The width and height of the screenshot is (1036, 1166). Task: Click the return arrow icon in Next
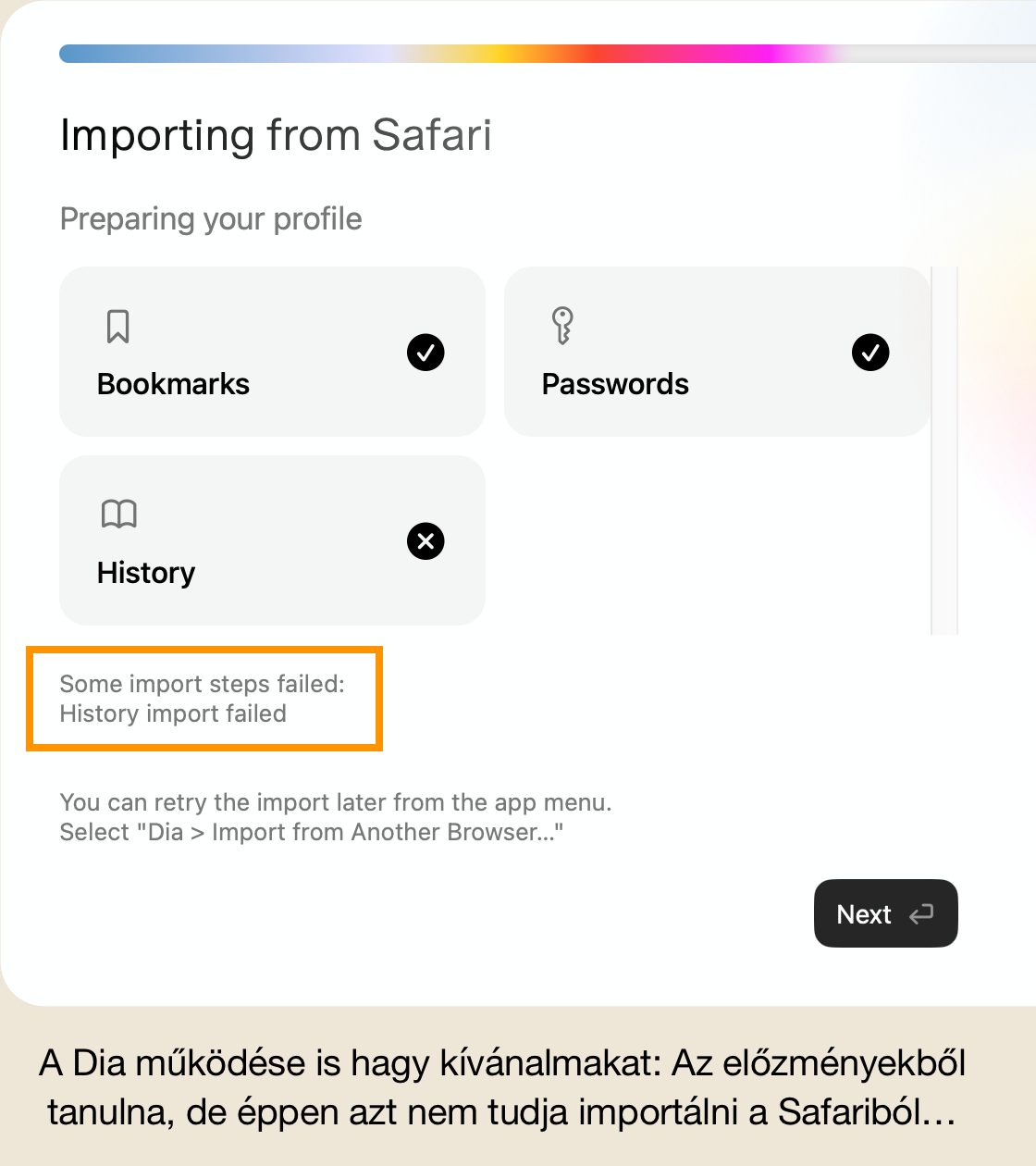click(x=921, y=914)
